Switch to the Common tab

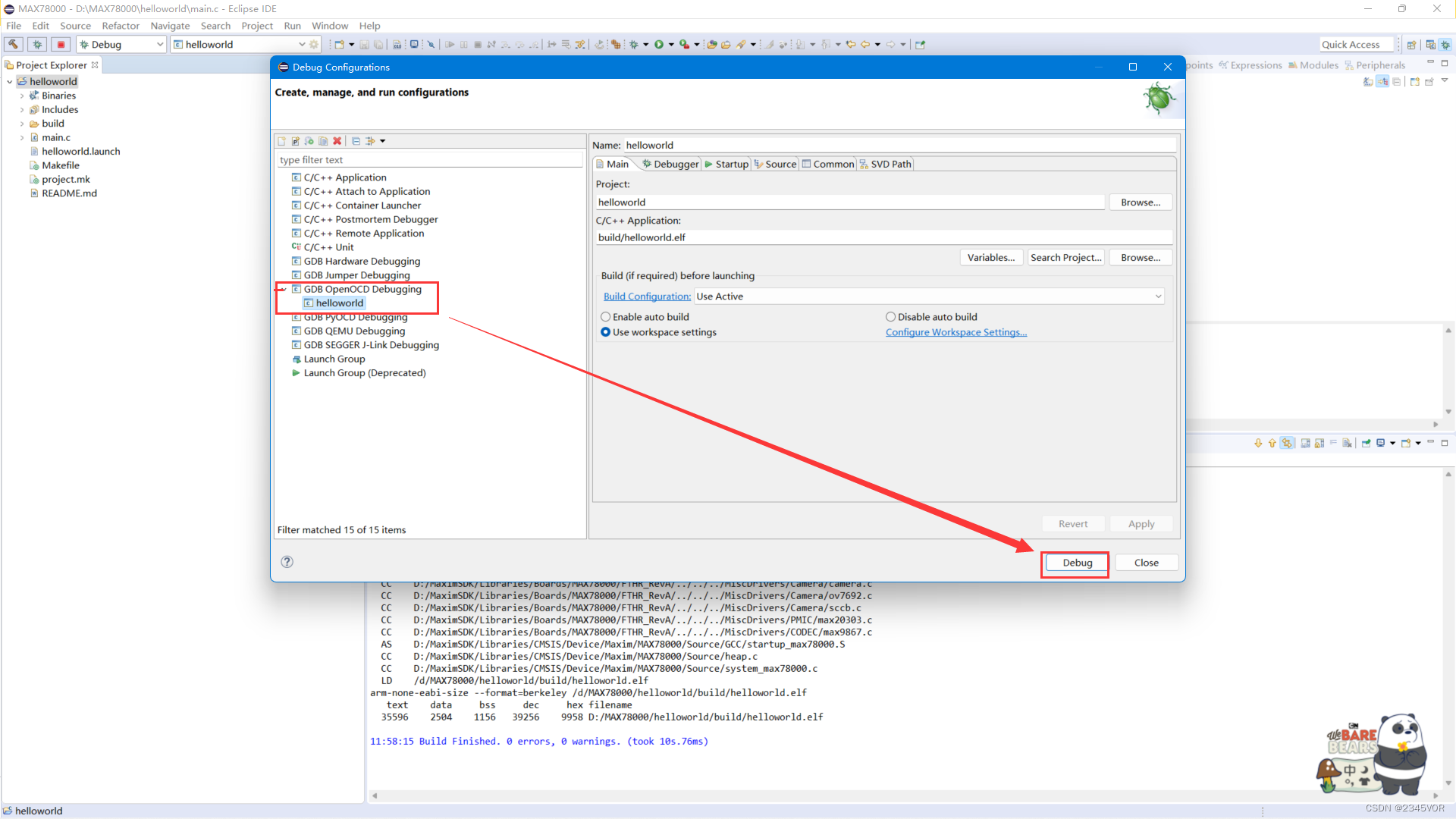pyautogui.click(x=828, y=164)
